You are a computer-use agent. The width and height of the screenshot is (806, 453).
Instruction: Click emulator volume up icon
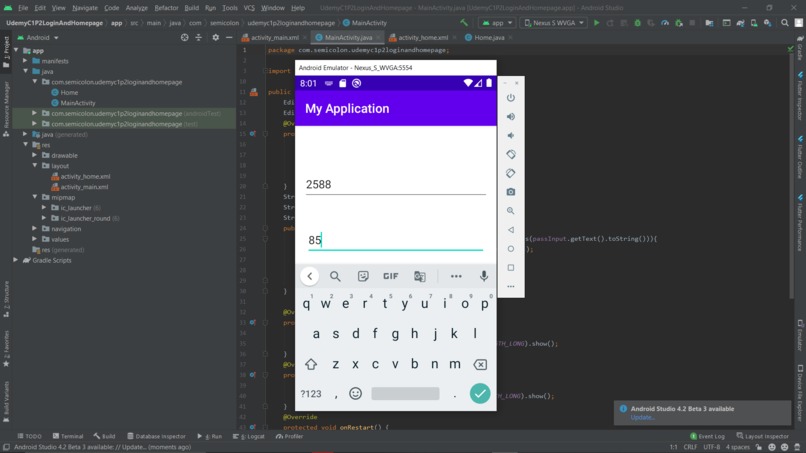click(510, 117)
